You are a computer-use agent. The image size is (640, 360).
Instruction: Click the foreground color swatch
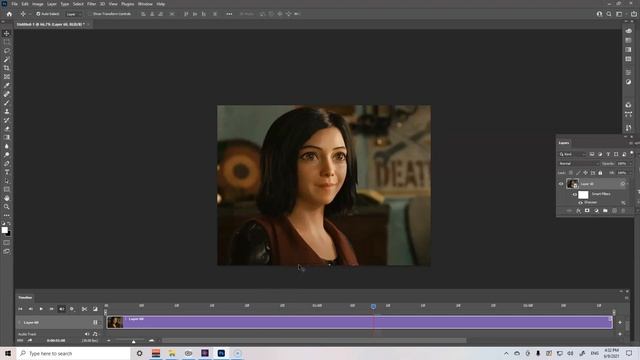4,230
